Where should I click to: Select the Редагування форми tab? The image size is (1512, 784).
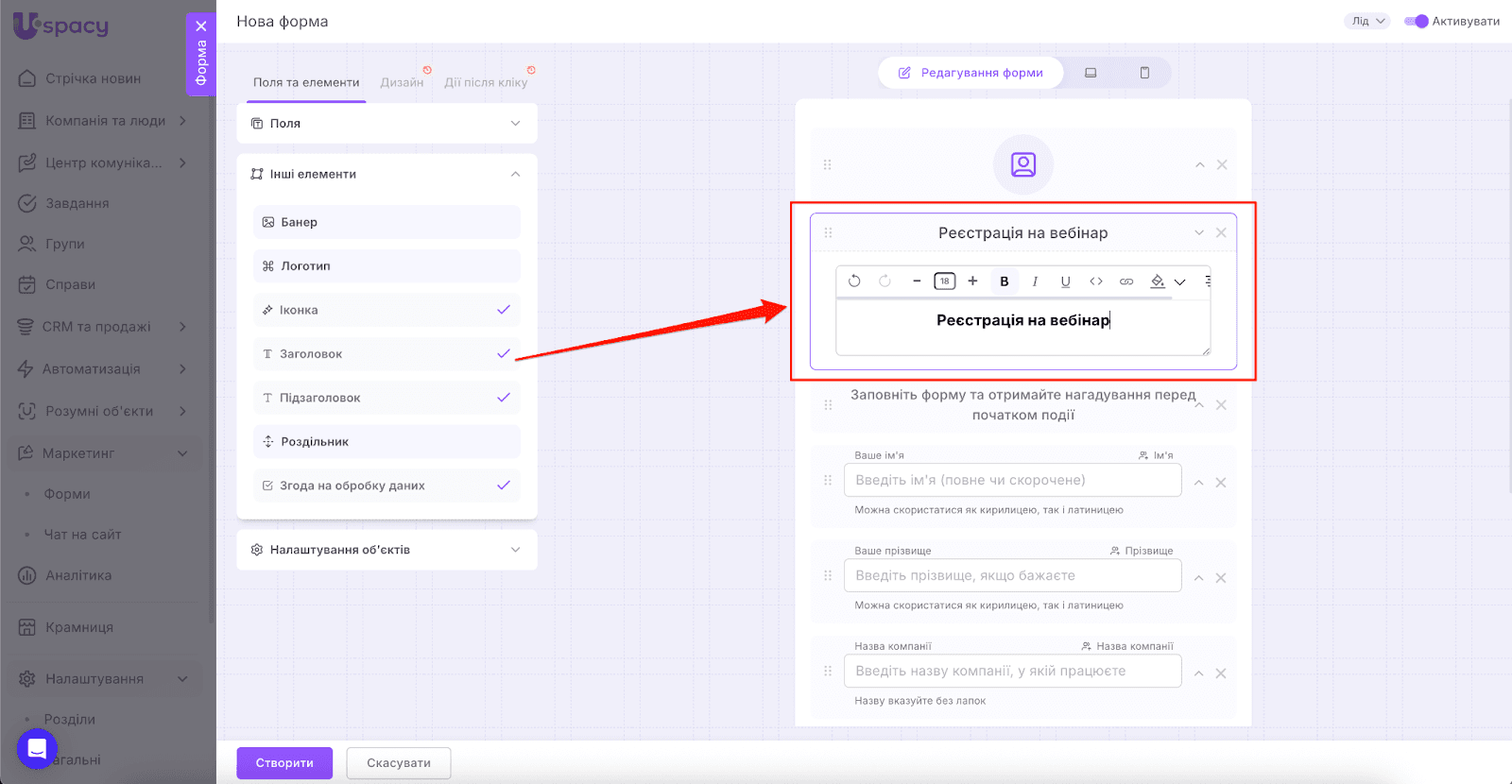coord(971,73)
